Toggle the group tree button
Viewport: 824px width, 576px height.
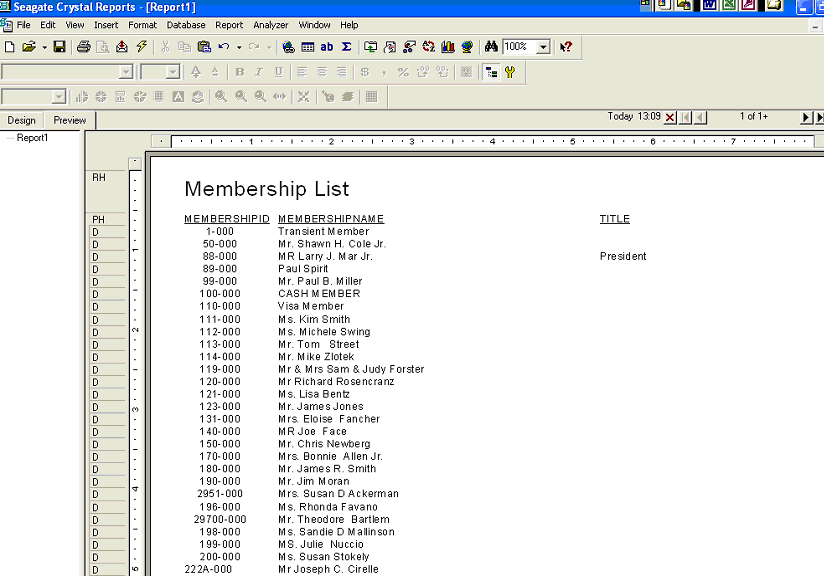491,72
